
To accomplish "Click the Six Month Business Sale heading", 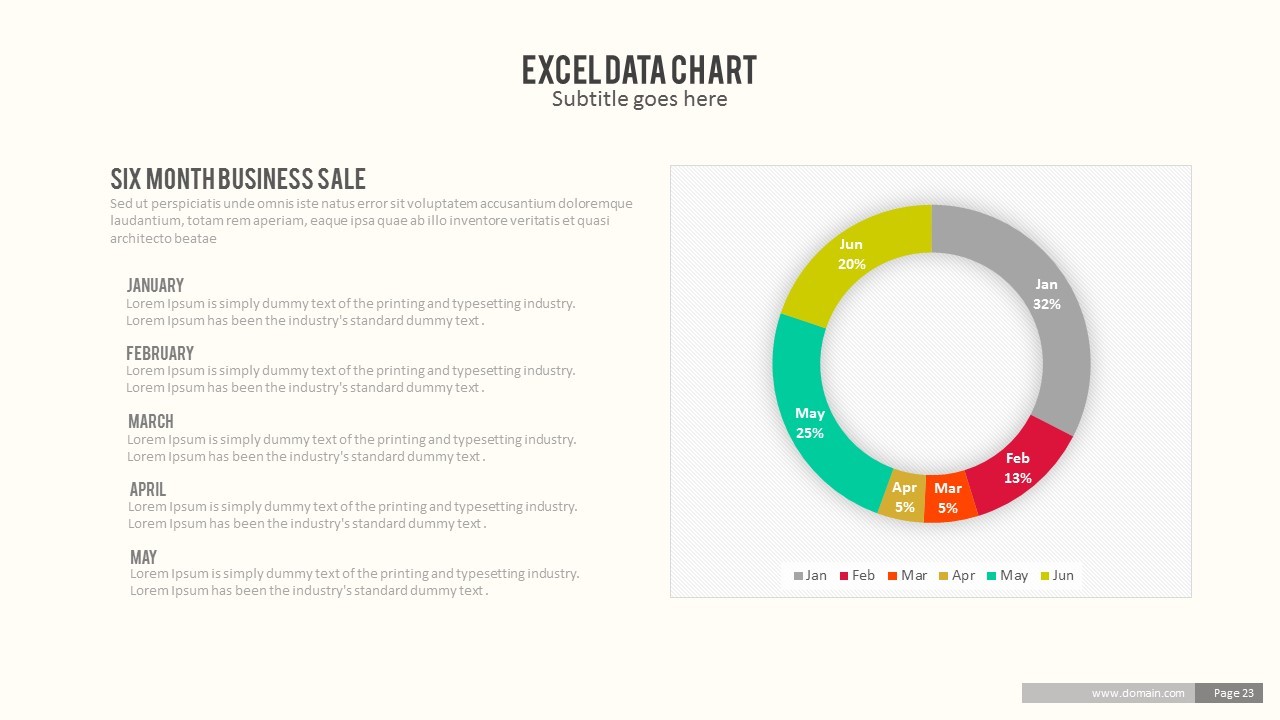I will (x=238, y=179).
